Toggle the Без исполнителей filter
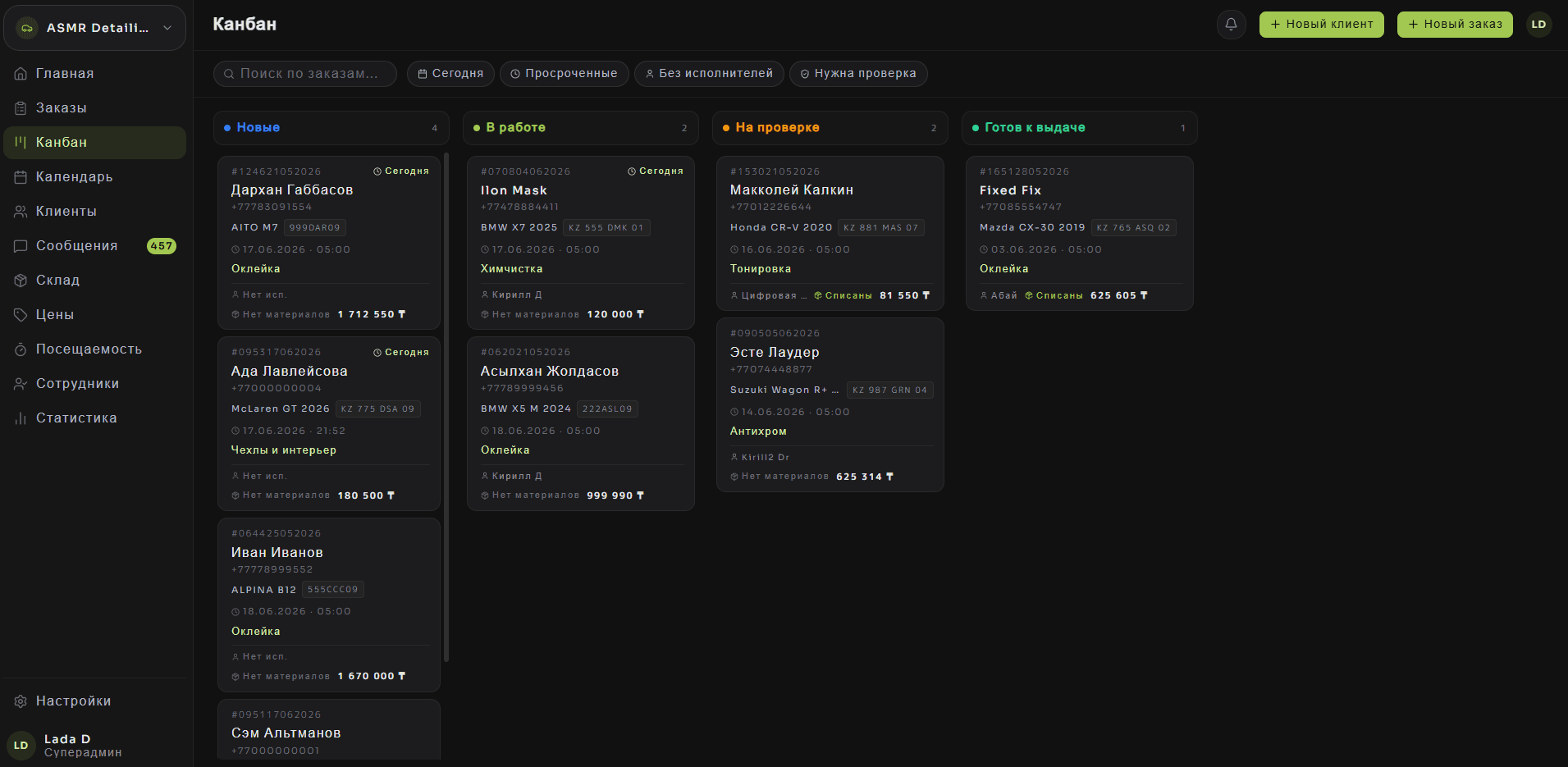The image size is (1568, 767). pyautogui.click(x=709, y=74)
